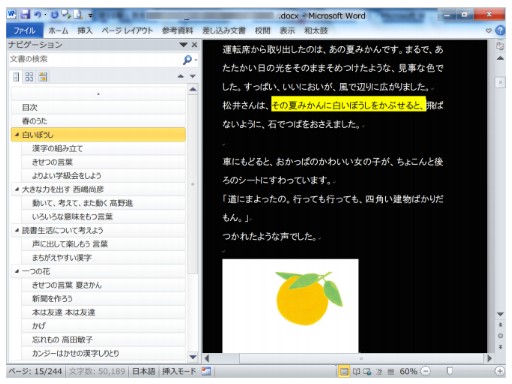
Task: Collapse the 一つの花 heading
Action: coord(17,271)
